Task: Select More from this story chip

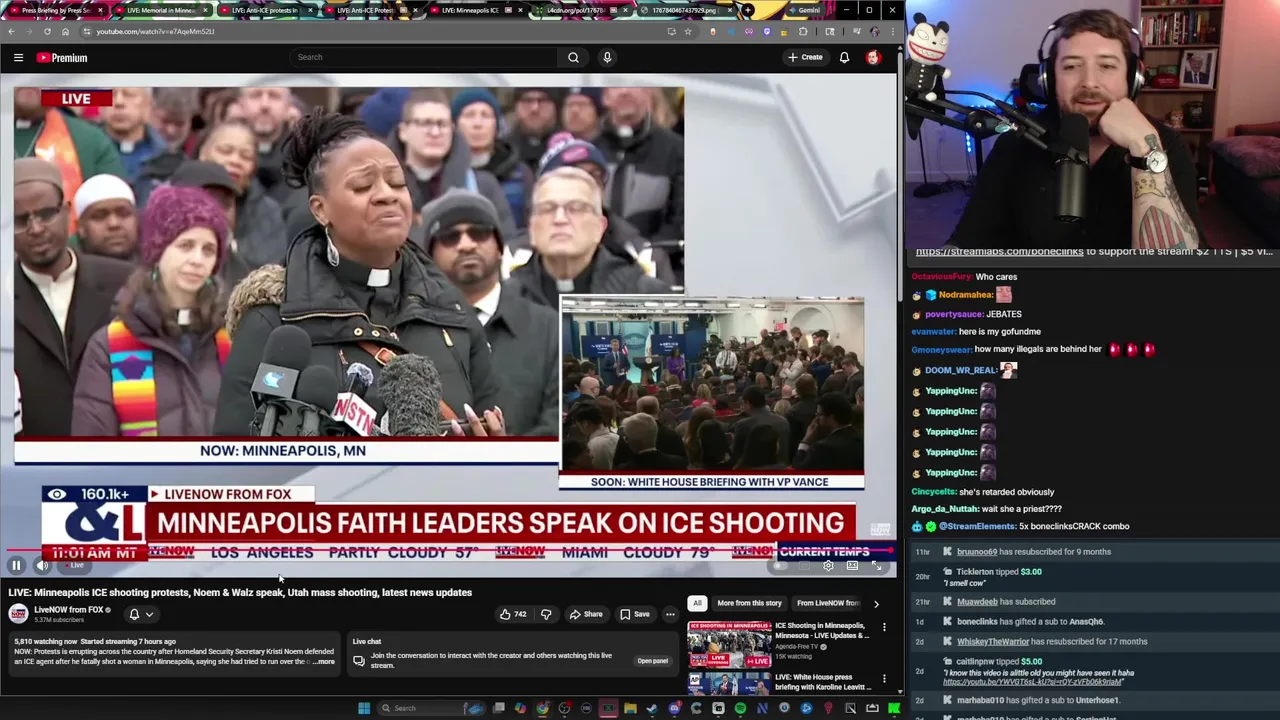Action: [x=749, y=603]
